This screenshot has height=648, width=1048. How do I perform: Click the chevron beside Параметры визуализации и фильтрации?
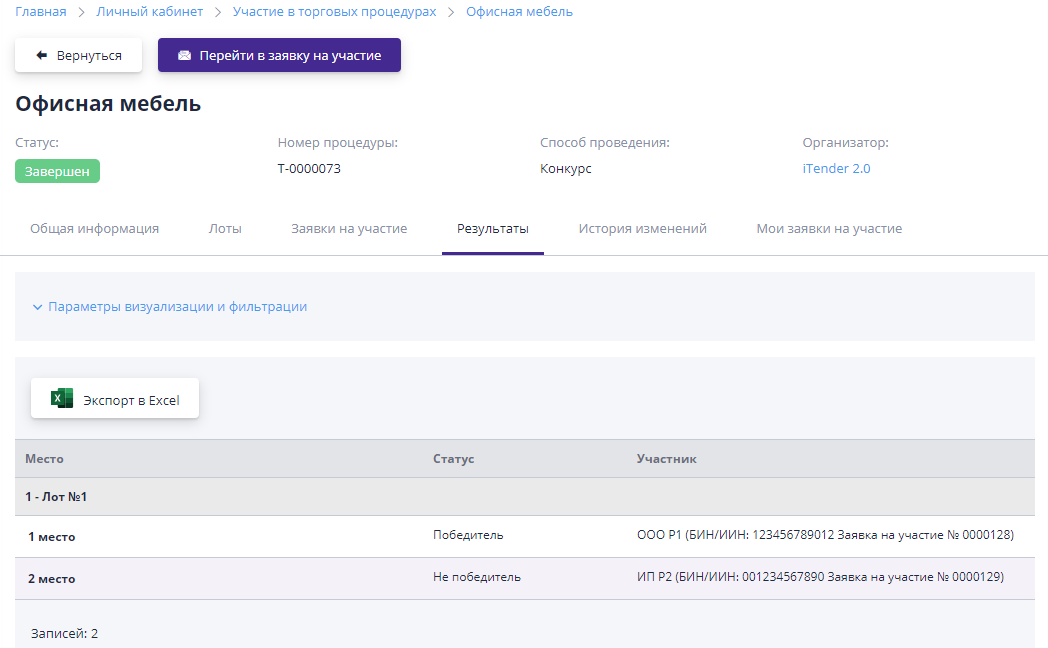(x=37, y=307)
